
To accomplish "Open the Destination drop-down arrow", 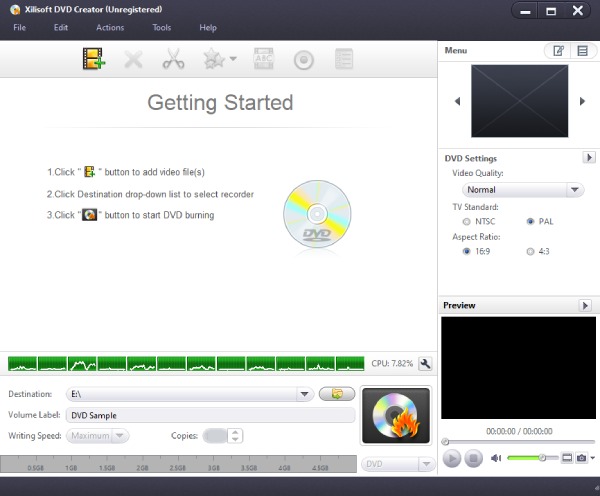I will pos(305,394).
